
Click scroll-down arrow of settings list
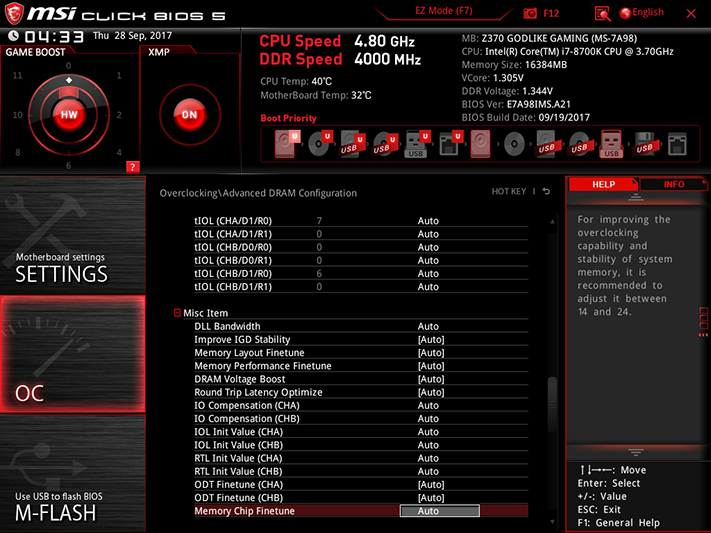click(552, 522)
